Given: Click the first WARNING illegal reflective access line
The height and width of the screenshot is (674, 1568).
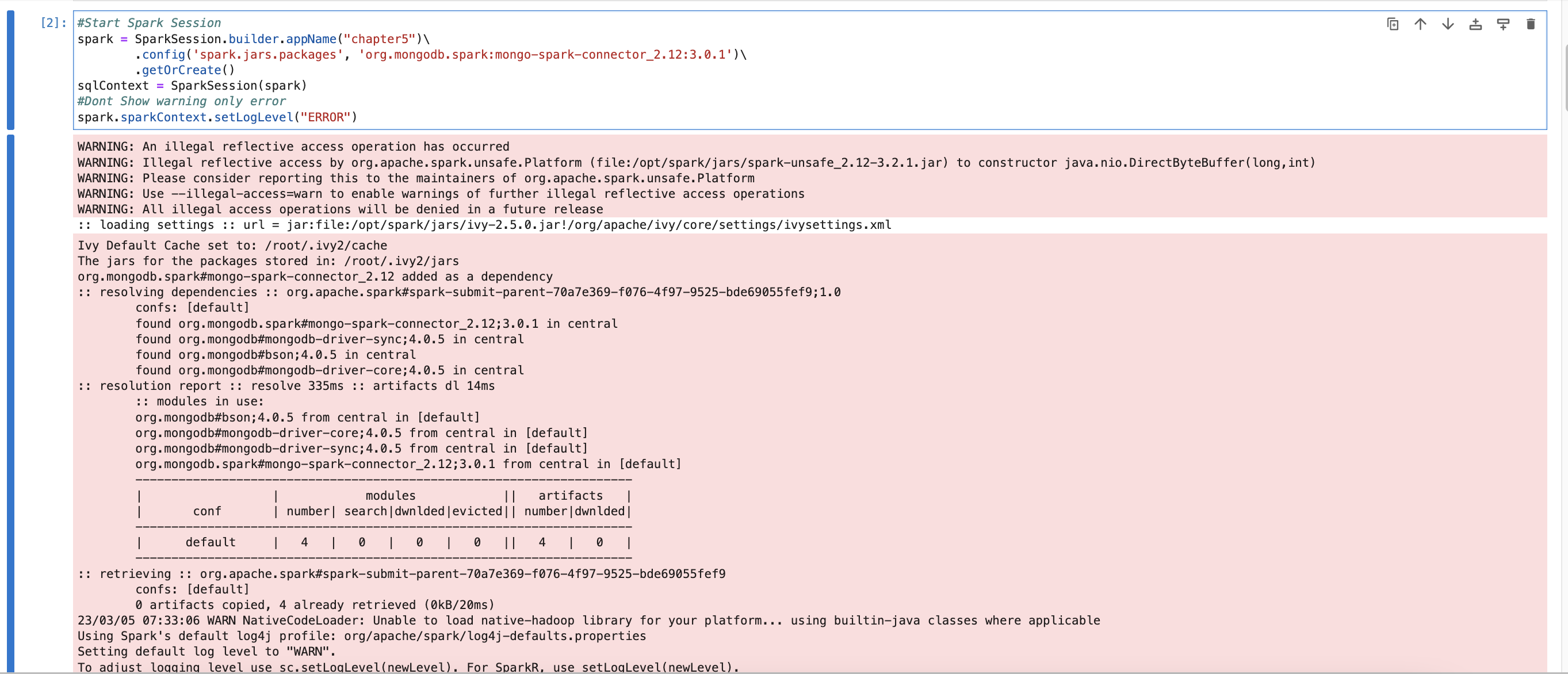Looking at the screenshot, I should point(293,147).
